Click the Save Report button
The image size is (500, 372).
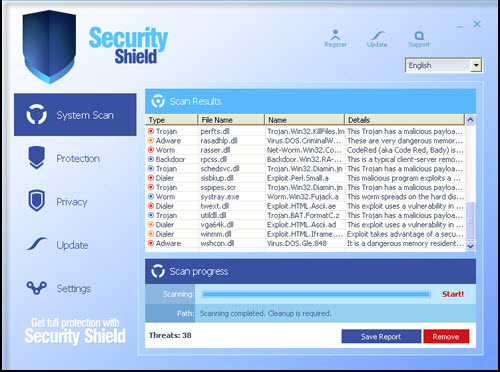tap(381, 337)
